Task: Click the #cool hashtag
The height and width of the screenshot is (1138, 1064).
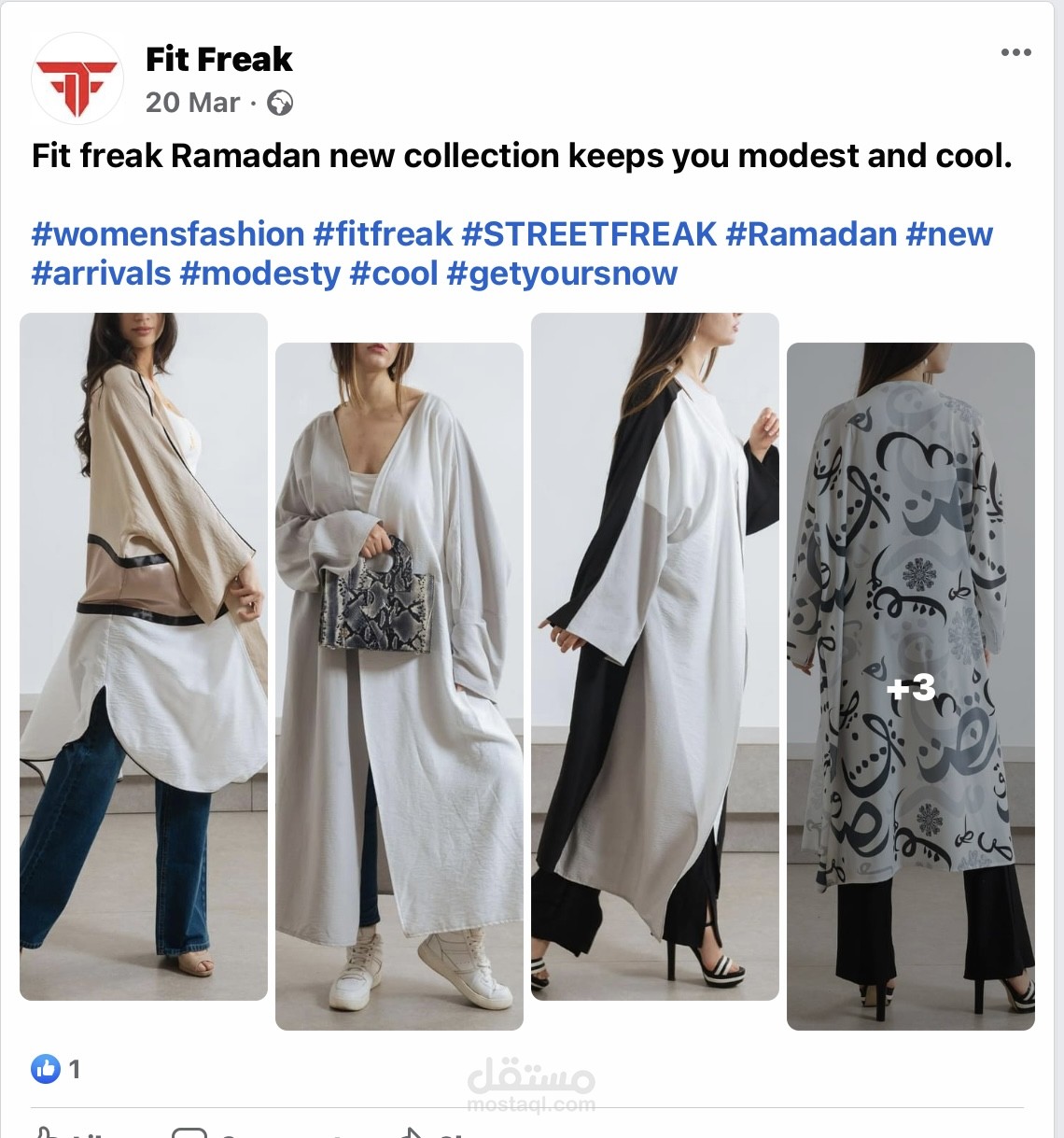Action: (x=394, y=274)
